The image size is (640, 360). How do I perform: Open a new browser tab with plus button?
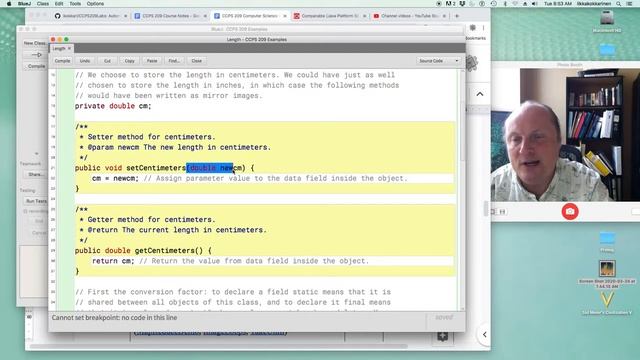click(x=457, y=16)
